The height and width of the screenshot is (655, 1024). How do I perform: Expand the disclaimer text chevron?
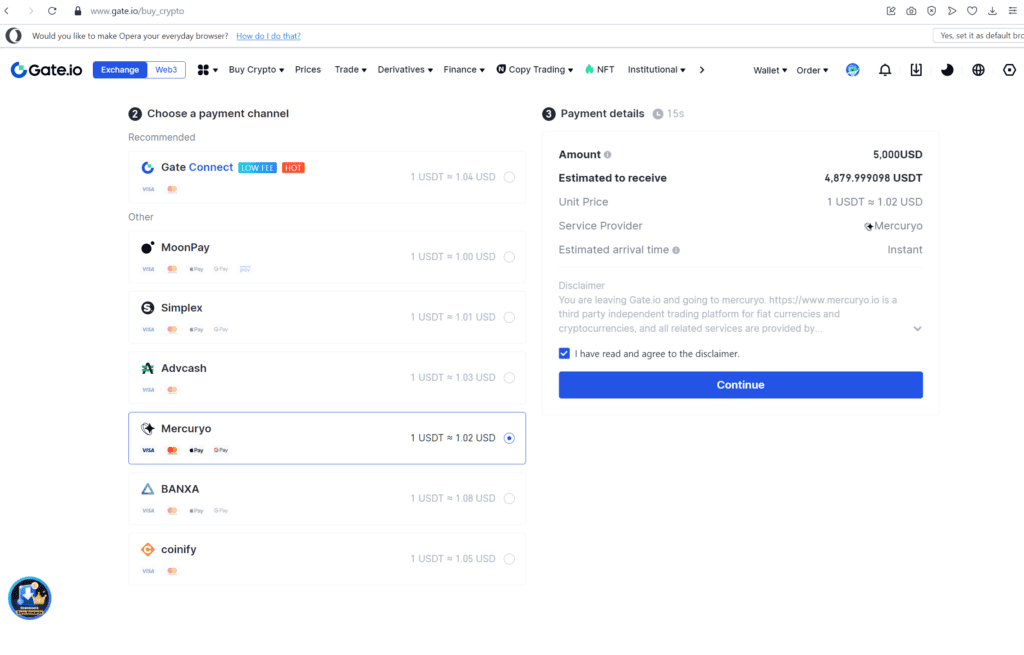tap(918, 328)
